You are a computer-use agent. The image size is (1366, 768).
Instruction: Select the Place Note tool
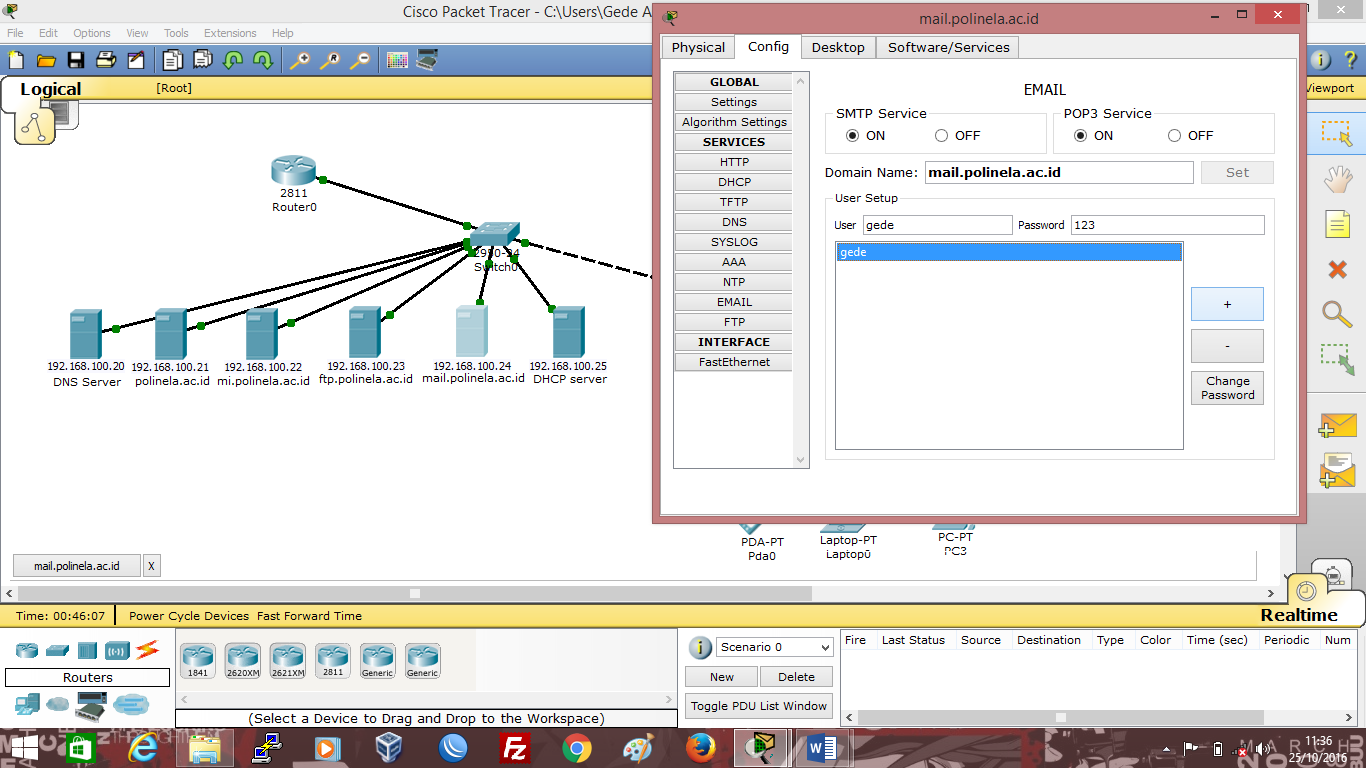[x=1337, y=224]
